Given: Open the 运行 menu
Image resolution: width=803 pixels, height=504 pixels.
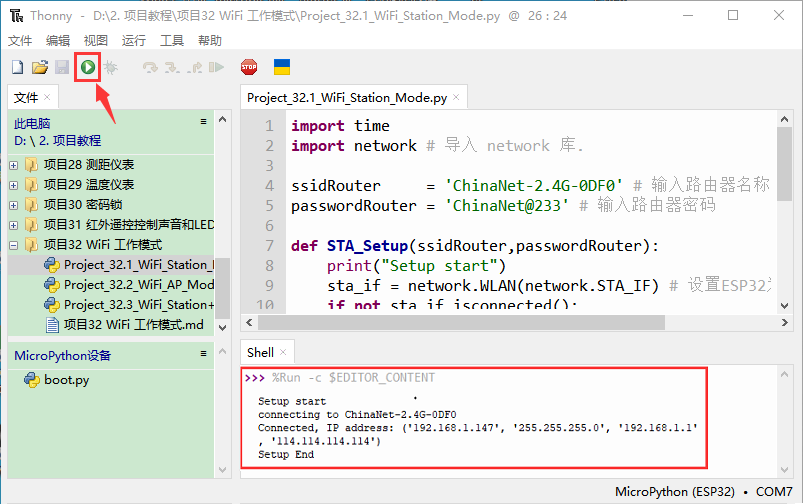Looking at the screenshot, I should pos(133,40).
